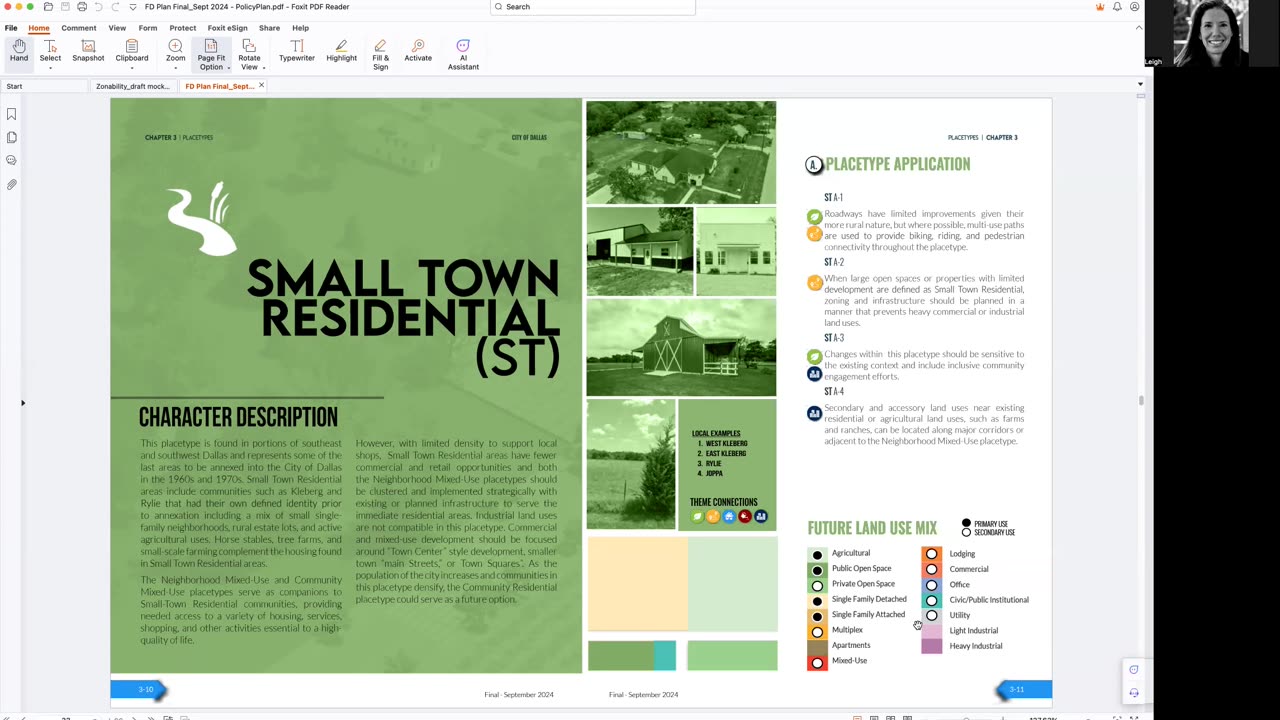Screen dimensions: 1280x720
Task: Click the Zoom magnifier tool
Action: [x=175, y=46]
